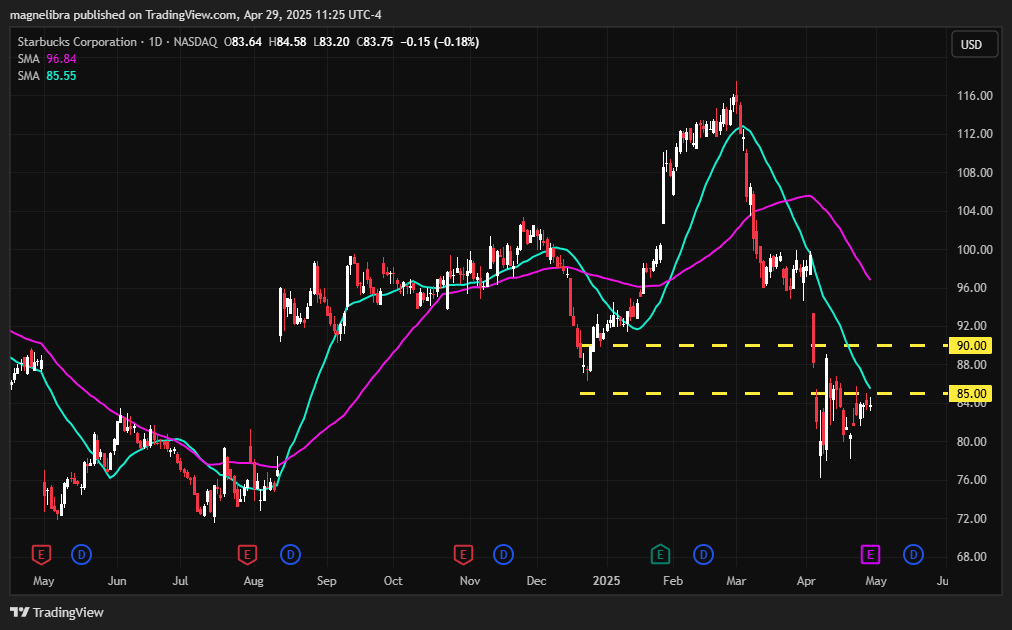Click 116.00 on the price axis
Screen dimensions: 1012x630
[x=975, y=96]
